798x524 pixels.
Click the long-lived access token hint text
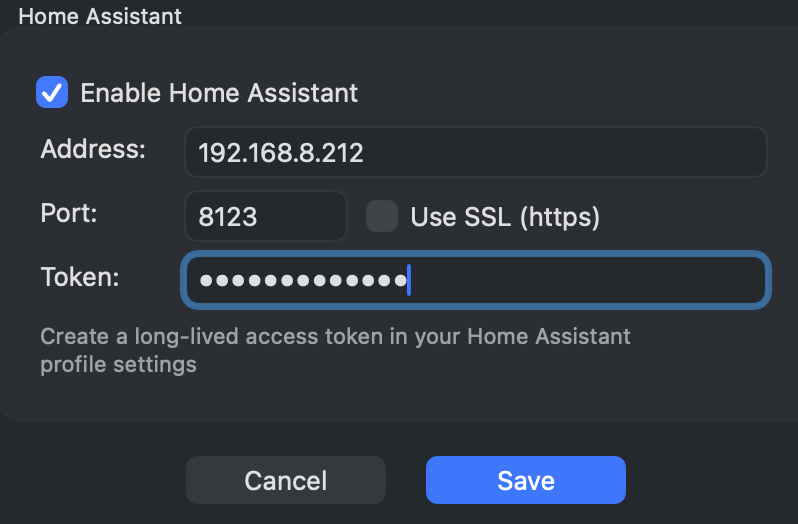click(335, 336)
